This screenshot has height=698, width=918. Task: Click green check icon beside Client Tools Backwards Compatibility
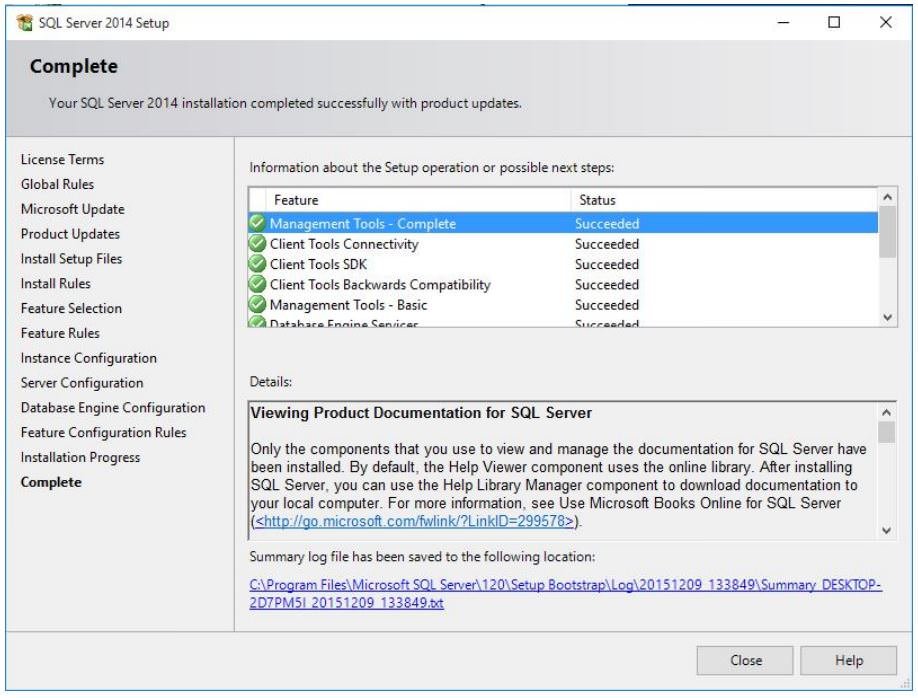pos(257,284)
